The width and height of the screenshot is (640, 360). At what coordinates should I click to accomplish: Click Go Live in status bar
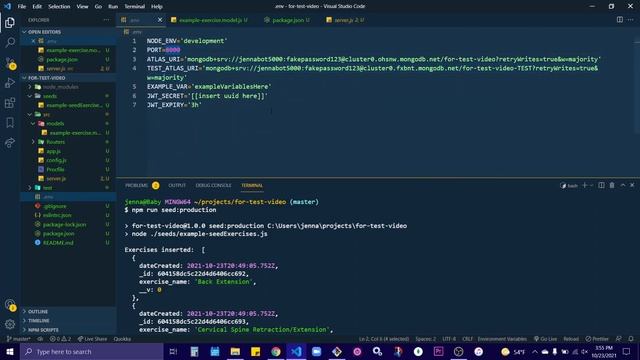[545, 339]
